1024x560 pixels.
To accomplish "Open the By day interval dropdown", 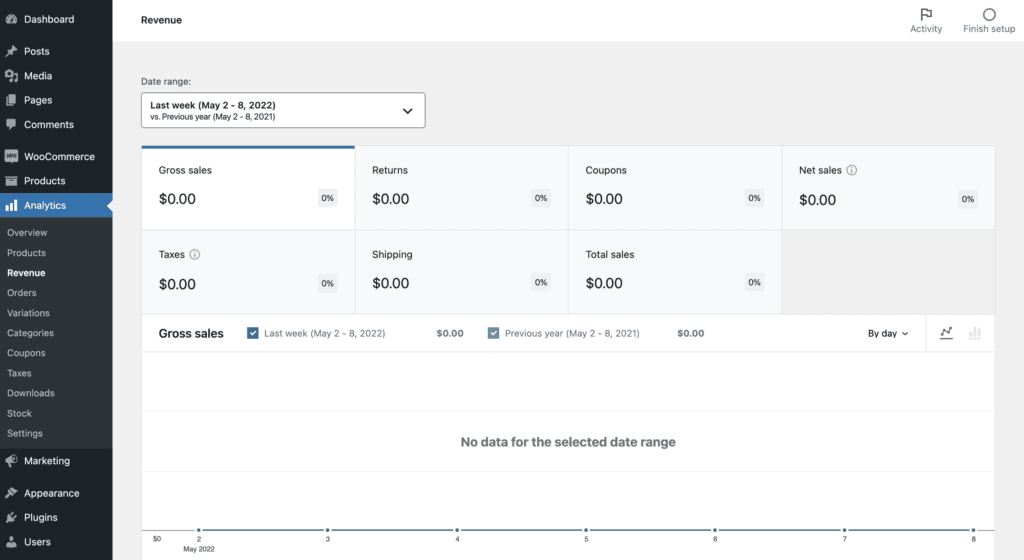I will tap(888, 334).
